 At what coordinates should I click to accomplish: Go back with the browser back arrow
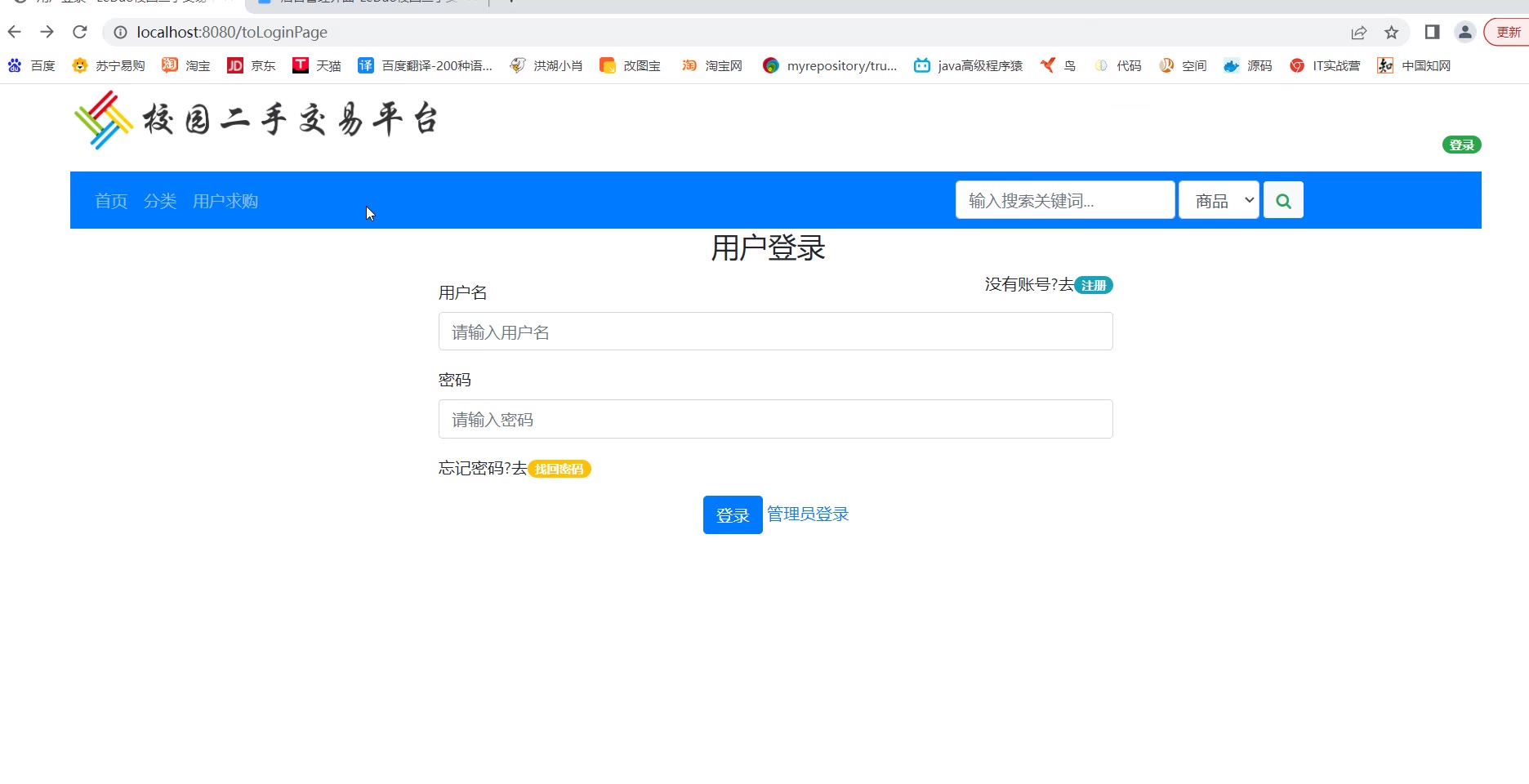point(15,32)
